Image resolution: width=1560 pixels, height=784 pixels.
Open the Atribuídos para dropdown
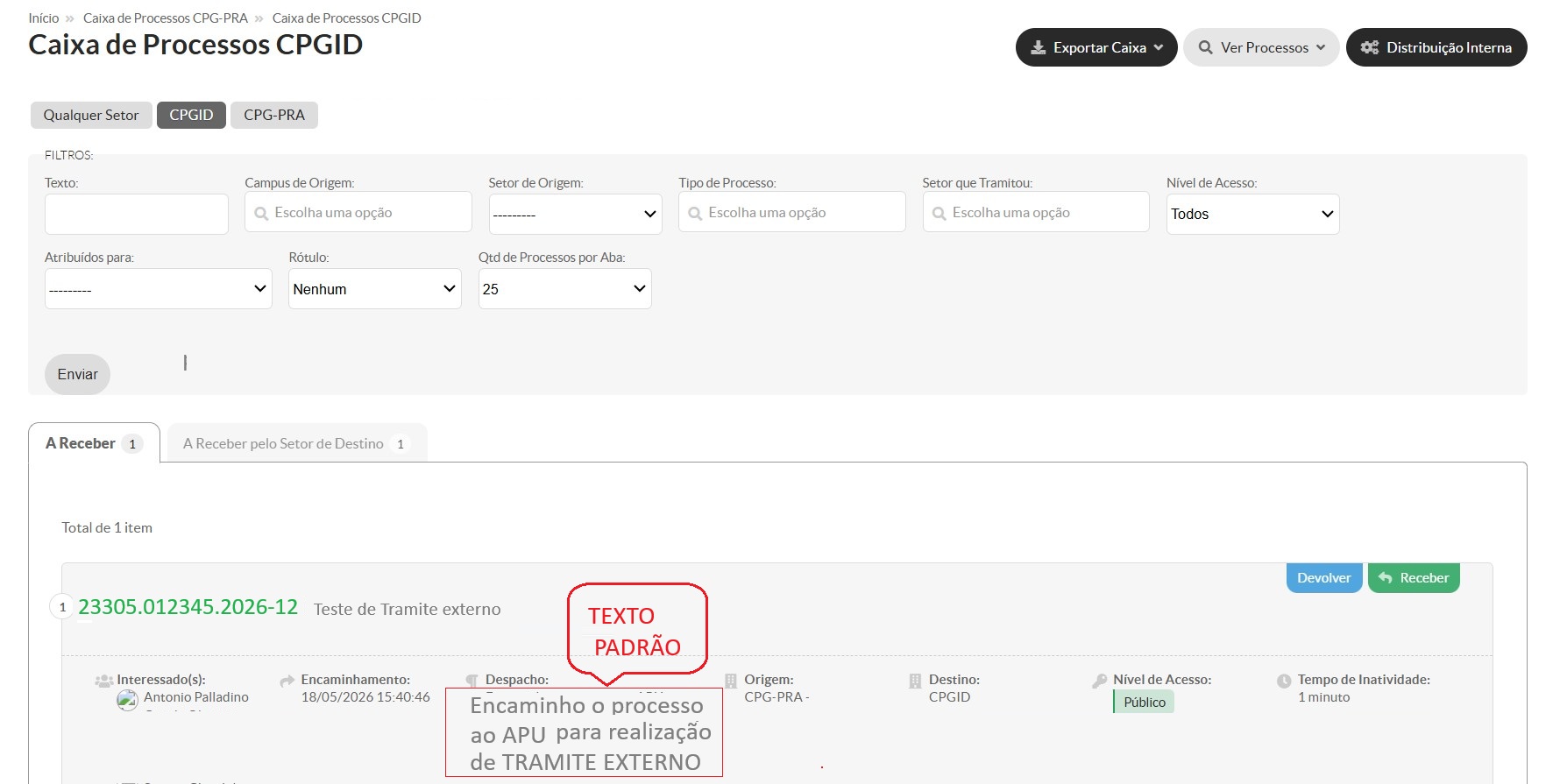158,289
